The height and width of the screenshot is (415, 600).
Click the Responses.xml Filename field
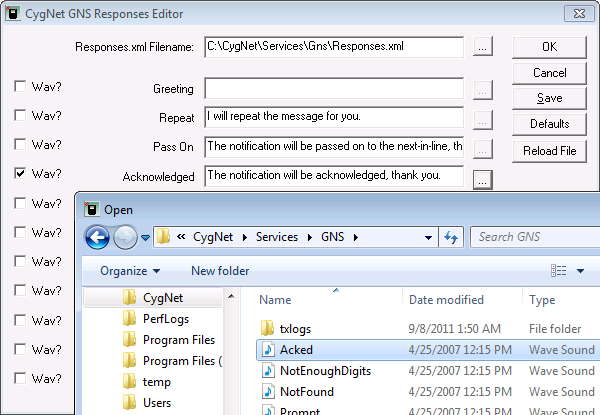click(x=334, y=47)
